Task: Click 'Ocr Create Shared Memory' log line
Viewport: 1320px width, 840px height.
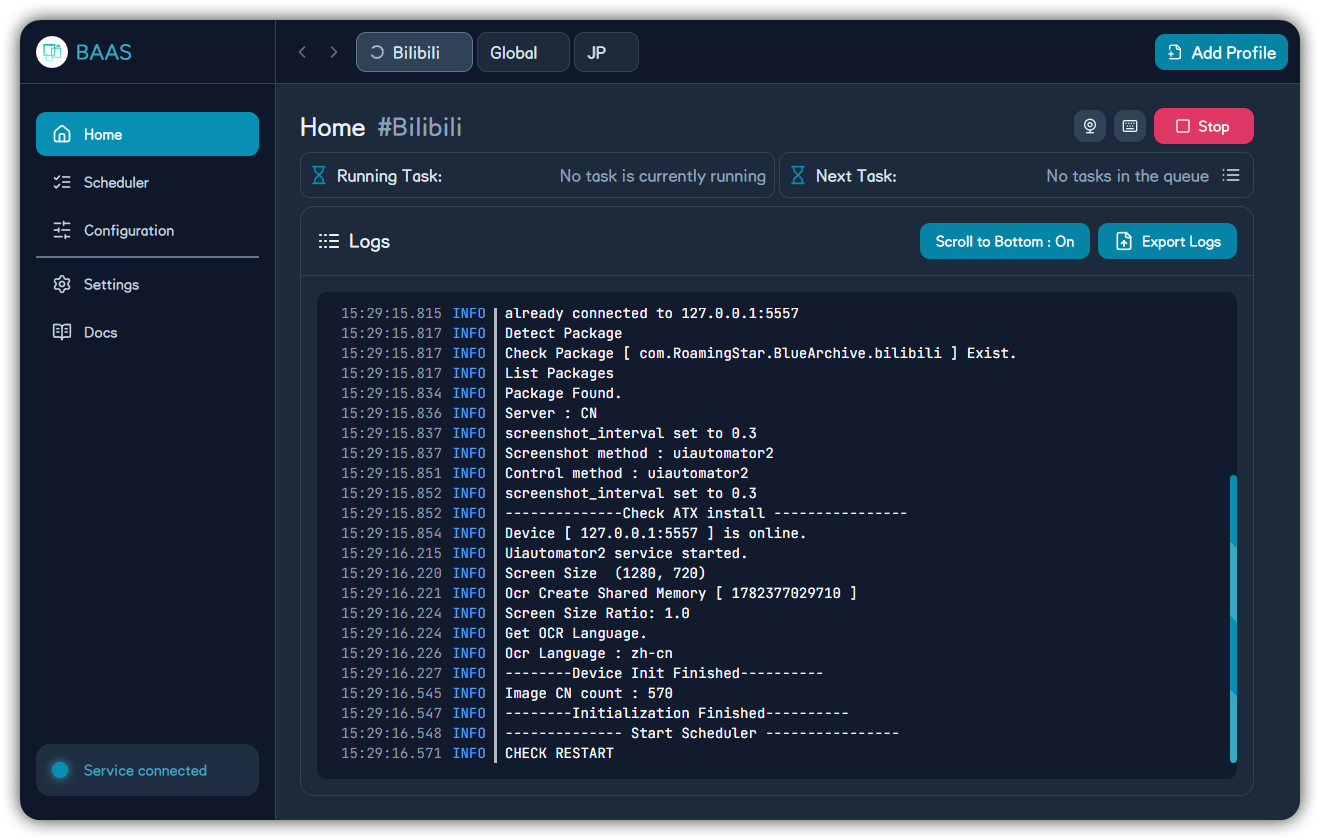Action: (681, 593)
